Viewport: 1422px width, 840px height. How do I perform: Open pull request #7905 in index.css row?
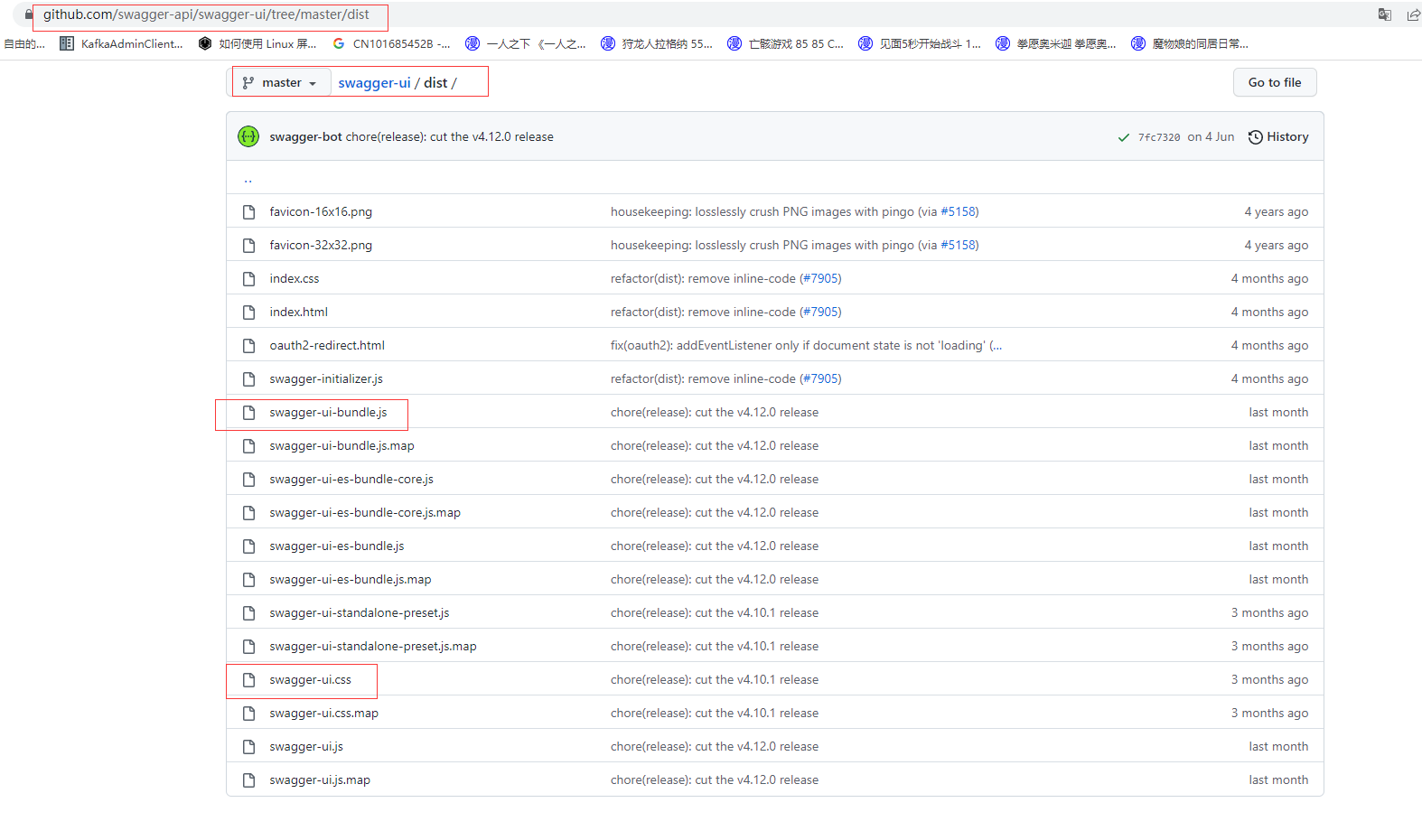820,279
